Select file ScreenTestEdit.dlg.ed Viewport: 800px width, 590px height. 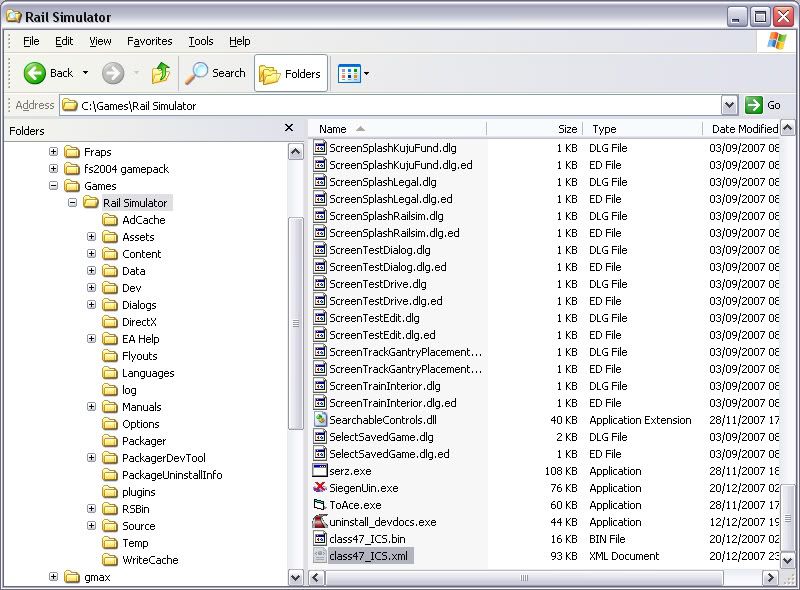[x=382, y=335]
